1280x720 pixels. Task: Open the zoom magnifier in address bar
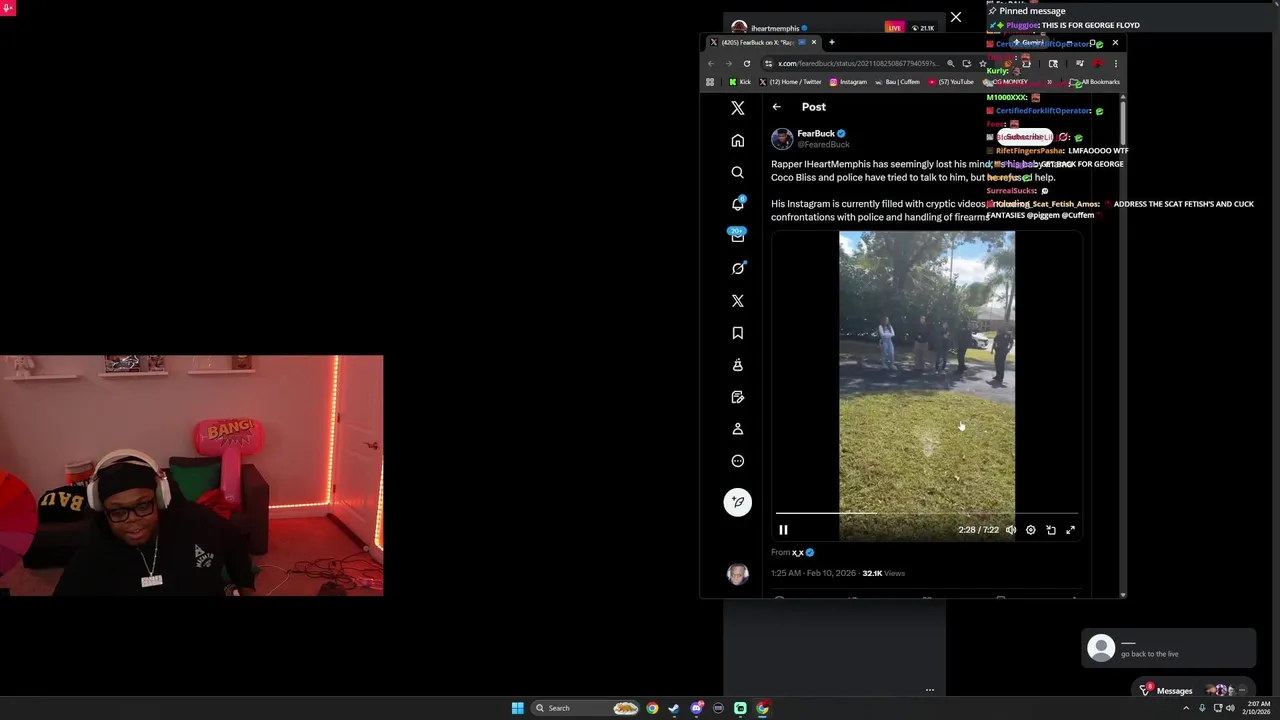[x=951, y=63]
